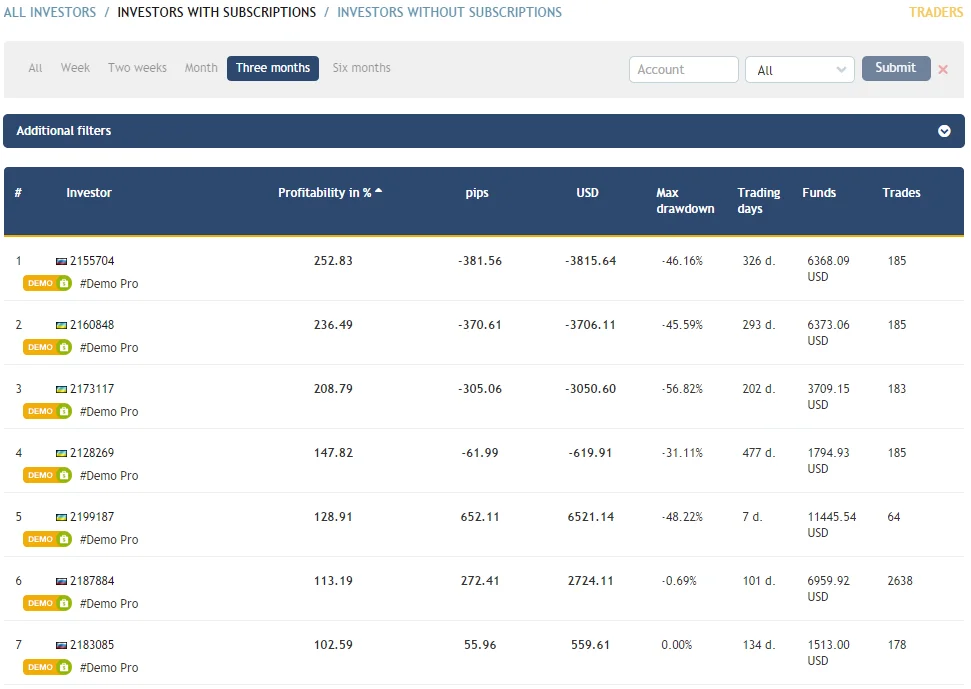Click pips value 272.41
The width and height of the screenshot is (971, 689).
pyautogui.click(x=480, y=581)
